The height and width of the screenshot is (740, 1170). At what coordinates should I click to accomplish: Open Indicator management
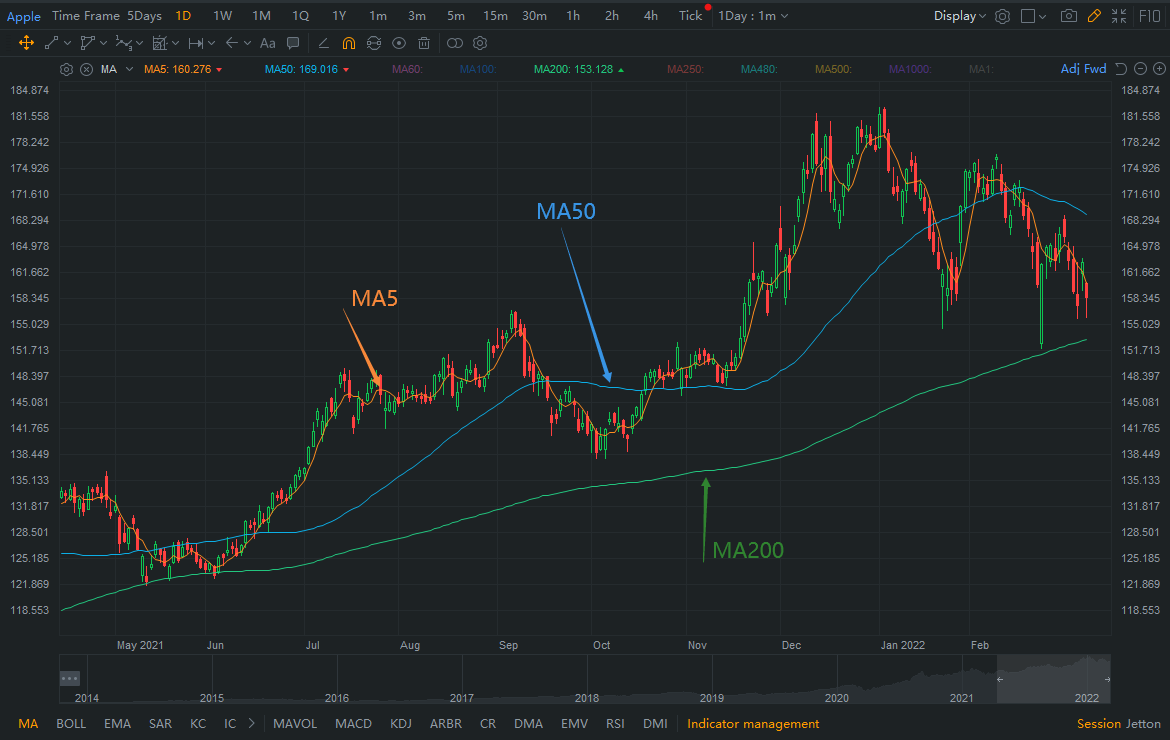pos(753,723)
